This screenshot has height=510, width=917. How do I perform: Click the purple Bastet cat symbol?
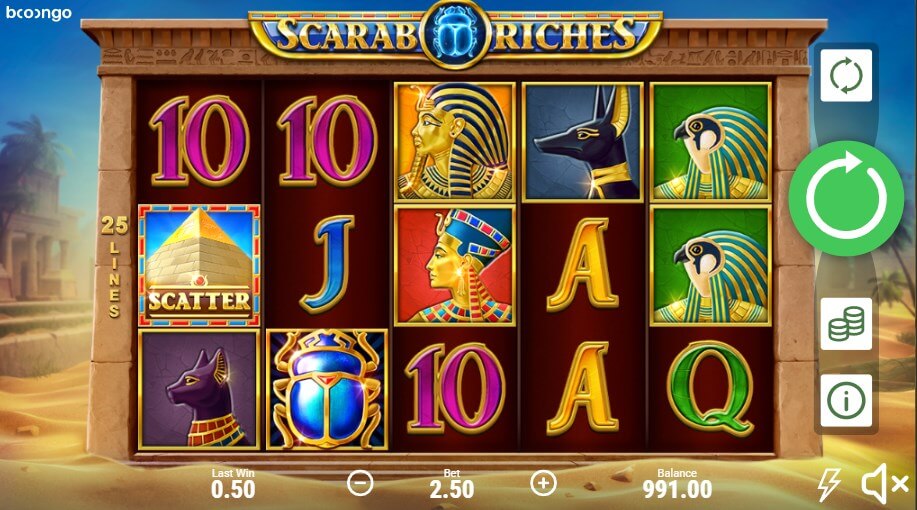199,390
